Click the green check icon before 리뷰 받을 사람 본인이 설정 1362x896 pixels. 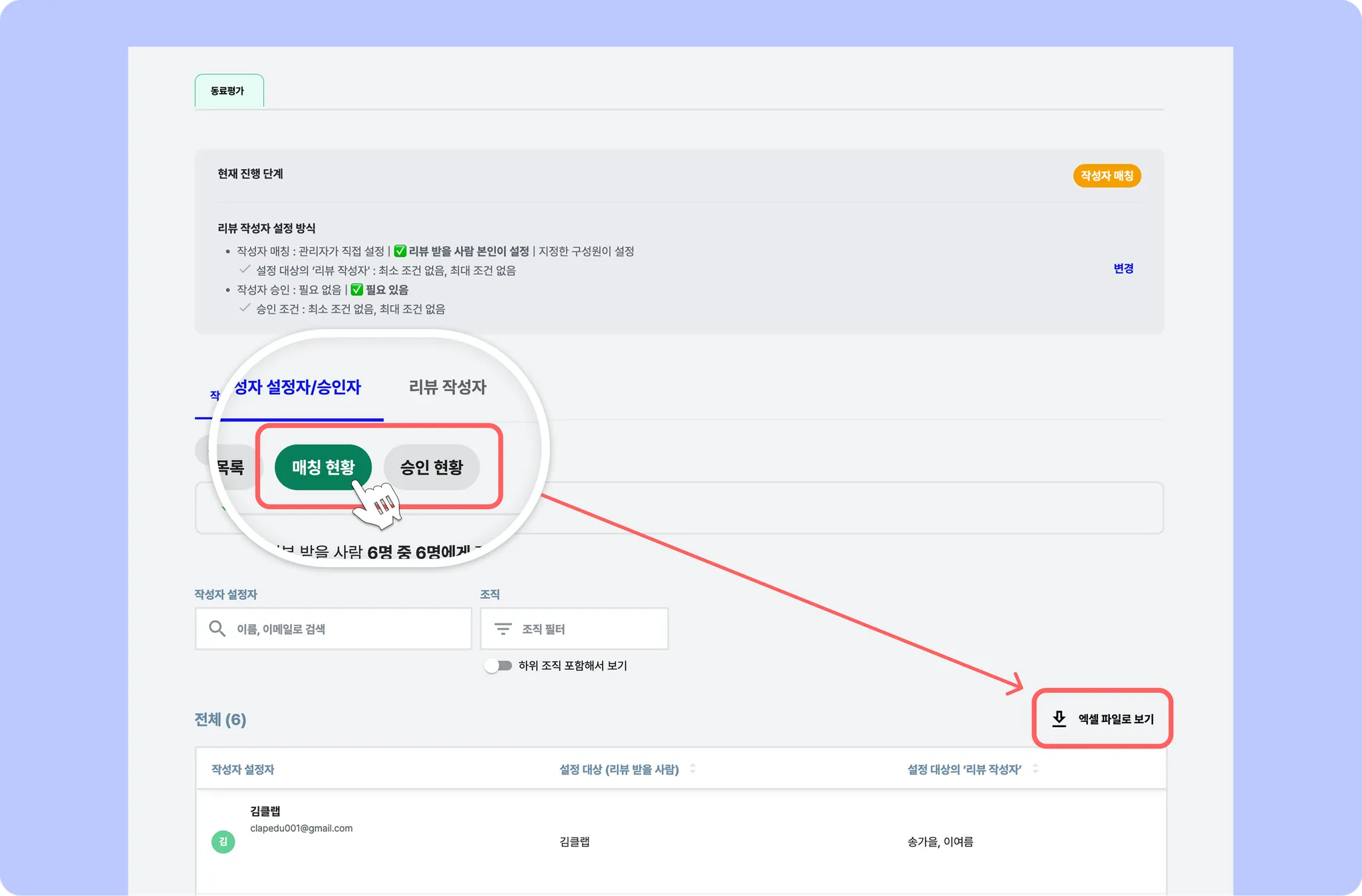pyautogui.click(x=400, y=251)
